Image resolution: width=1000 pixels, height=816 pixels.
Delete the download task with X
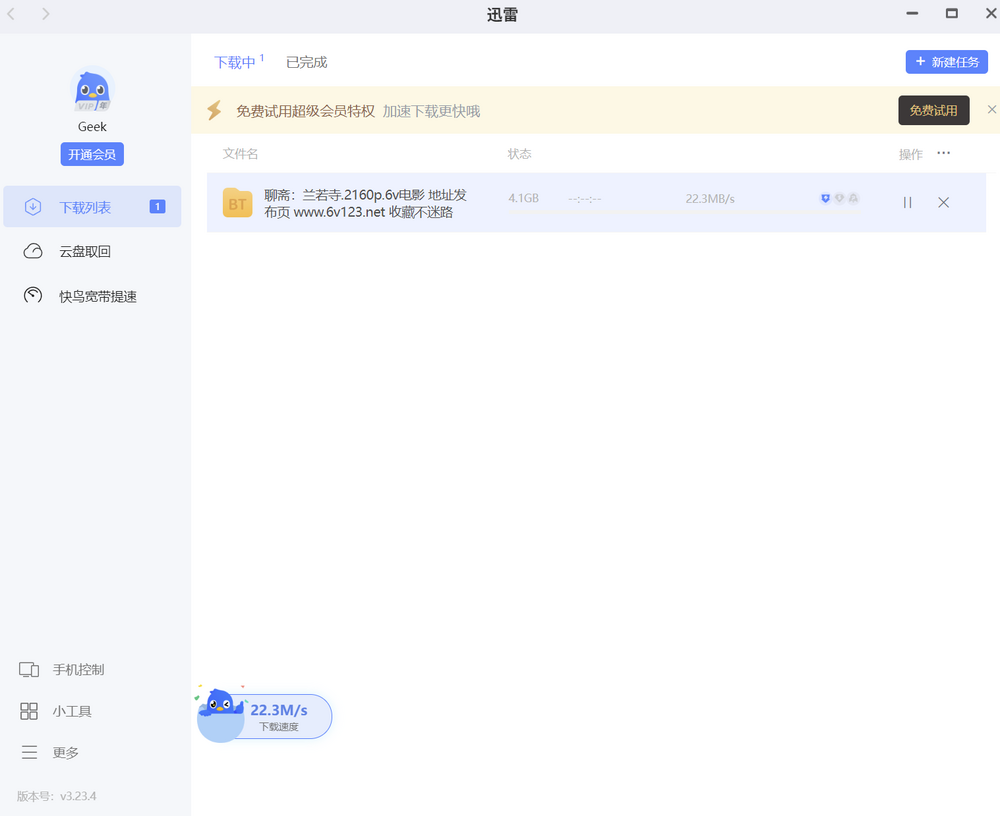943,202
